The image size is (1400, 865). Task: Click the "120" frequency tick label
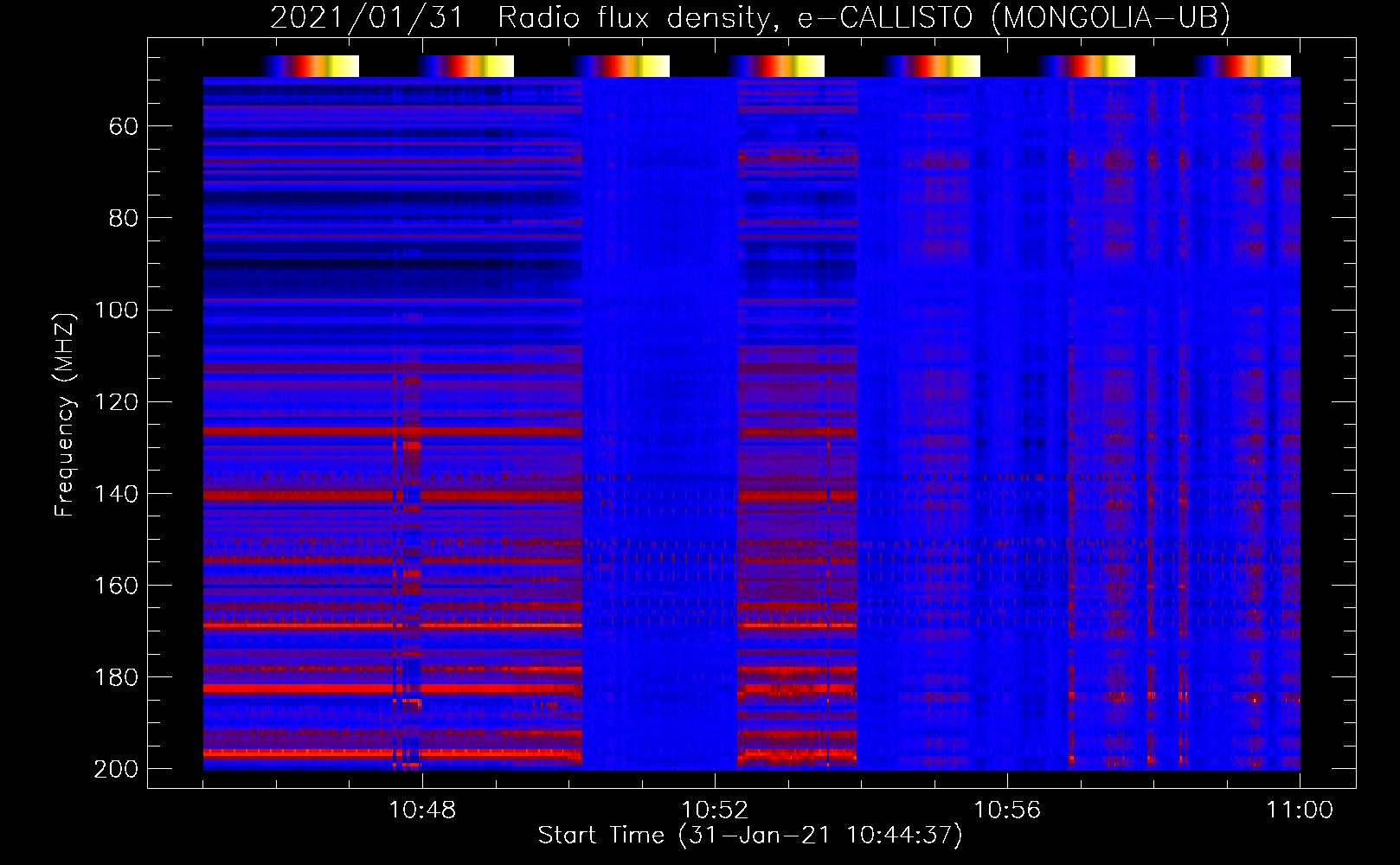click(116, 402)
